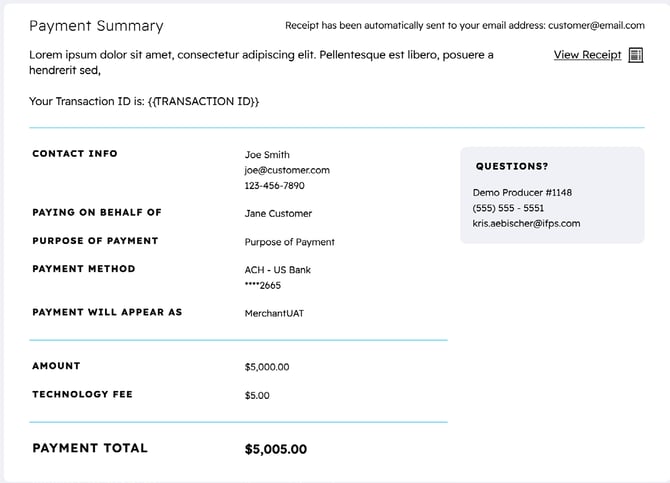This screenshot has height=483, width=670.
Task: Click Demo Producer #1148 in Questions panel
Action: pyautogui.click(x=522, y=192)
